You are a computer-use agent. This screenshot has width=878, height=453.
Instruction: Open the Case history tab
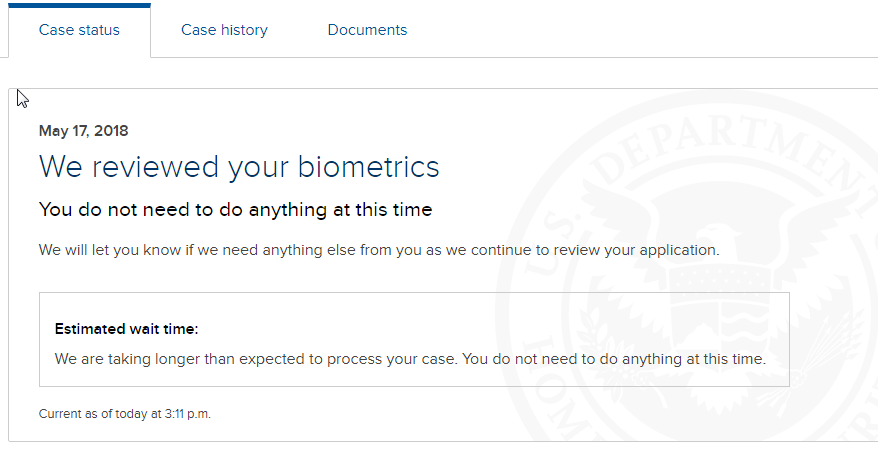click(224, 30)
